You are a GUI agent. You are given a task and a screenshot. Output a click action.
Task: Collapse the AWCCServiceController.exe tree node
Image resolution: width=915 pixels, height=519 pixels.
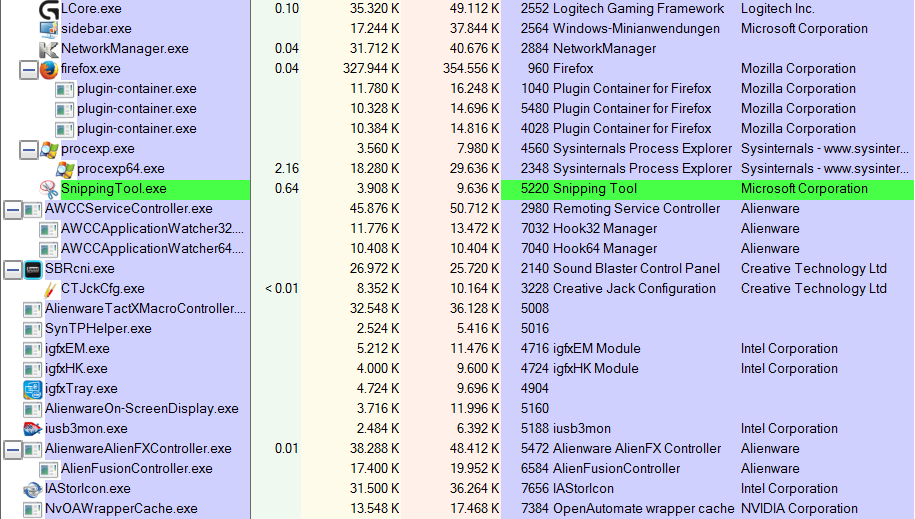point(12,209)
